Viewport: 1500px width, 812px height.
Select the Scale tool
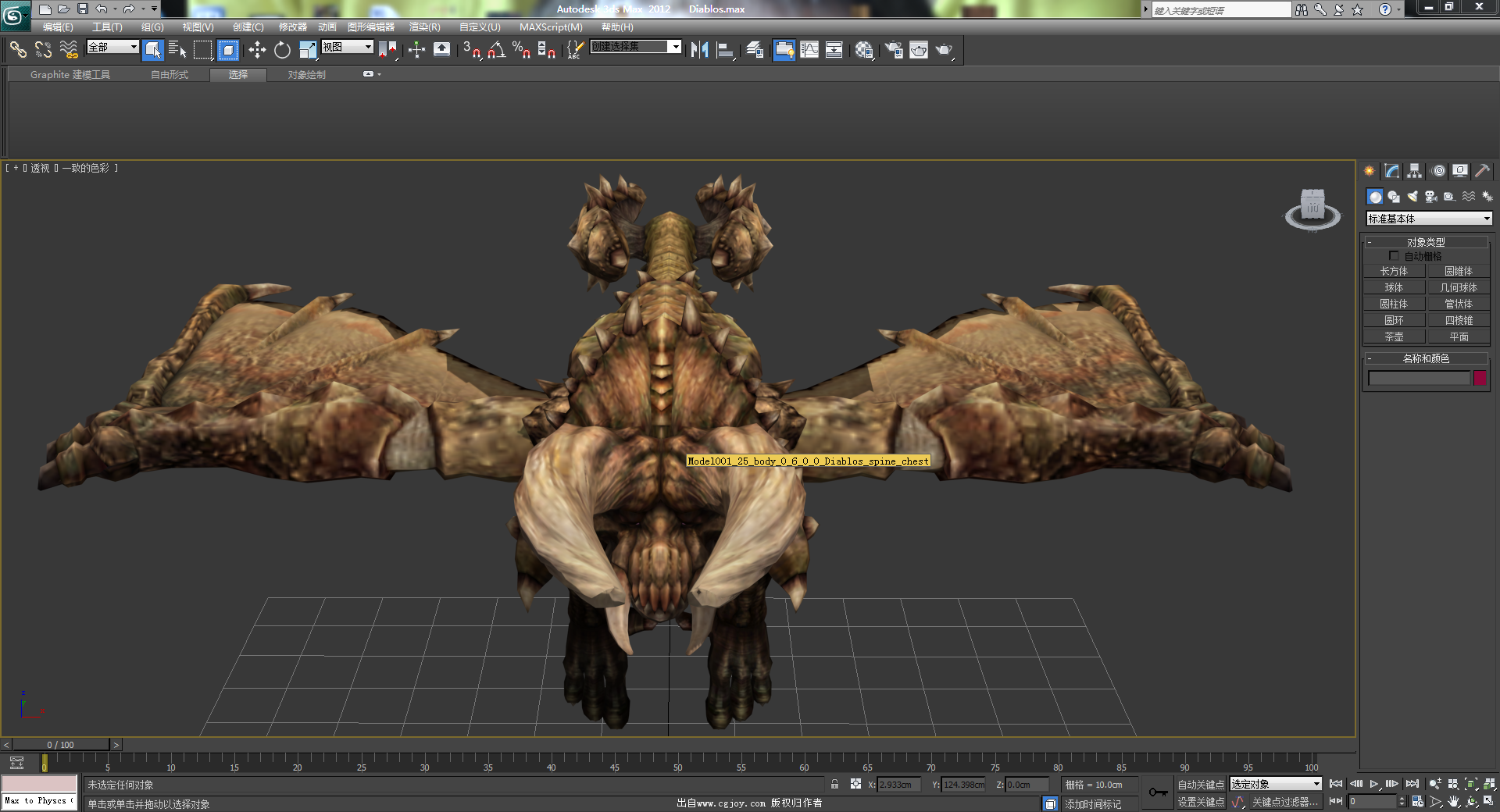[x=308, y=50]
